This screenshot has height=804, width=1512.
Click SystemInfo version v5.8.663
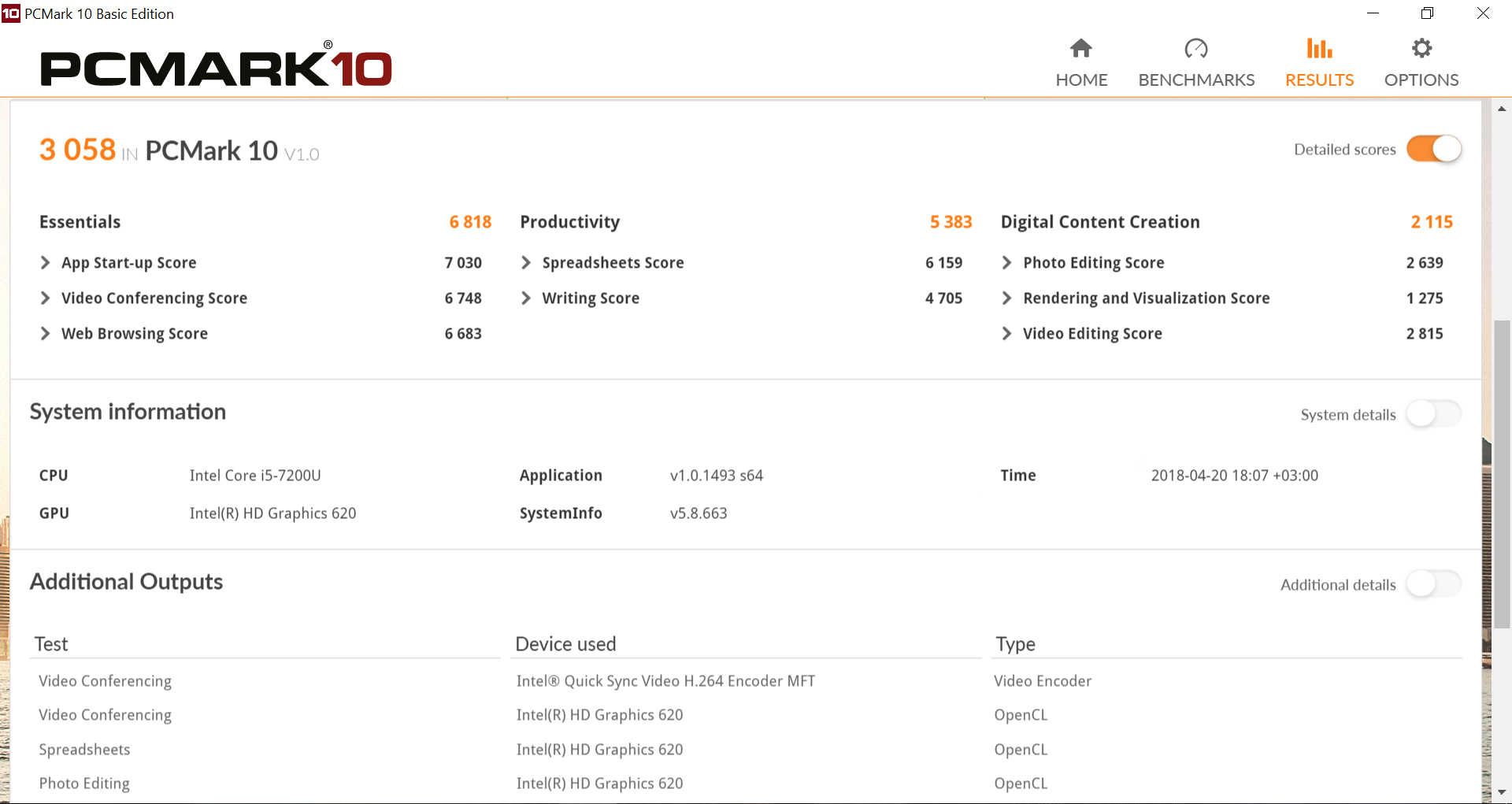click(x=699, y=513)
